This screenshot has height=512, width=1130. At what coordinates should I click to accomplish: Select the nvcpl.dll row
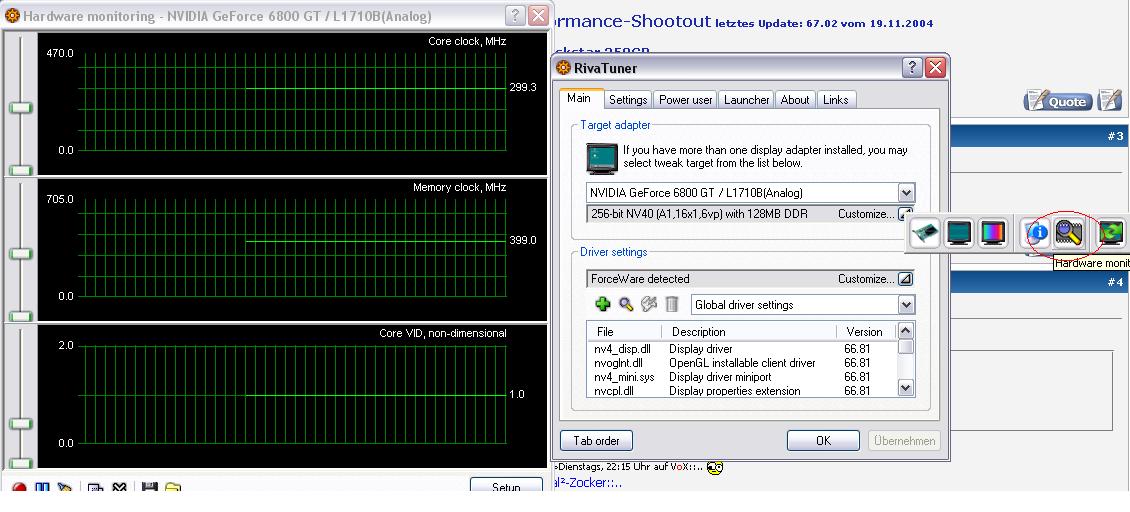coord(742,390)
